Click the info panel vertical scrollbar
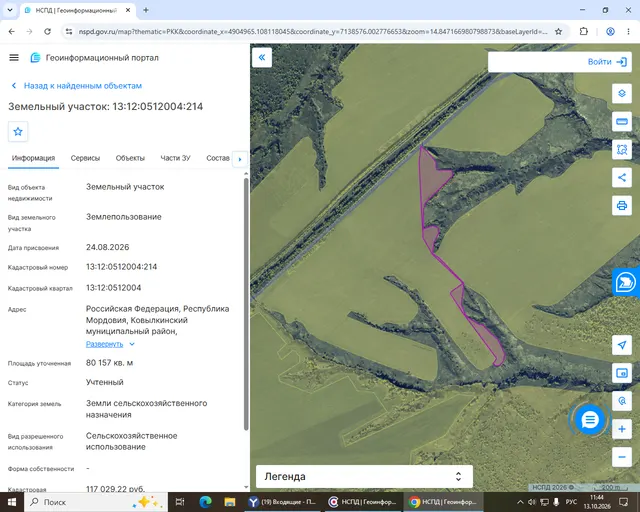 pos(246,303)
